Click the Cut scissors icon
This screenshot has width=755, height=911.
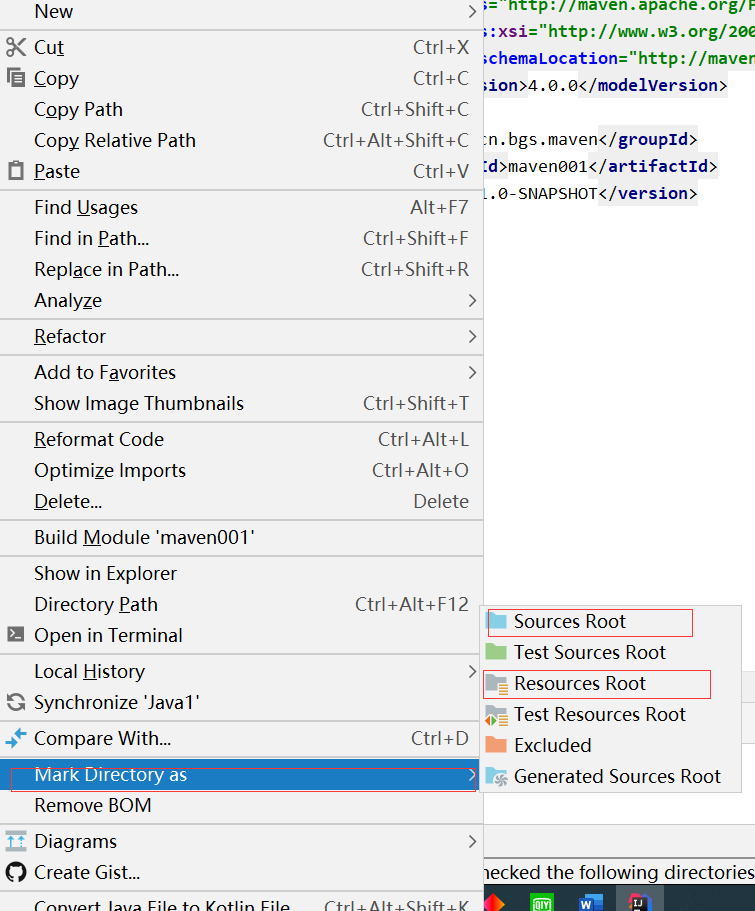pyautogui.click(x=16, y=47)
